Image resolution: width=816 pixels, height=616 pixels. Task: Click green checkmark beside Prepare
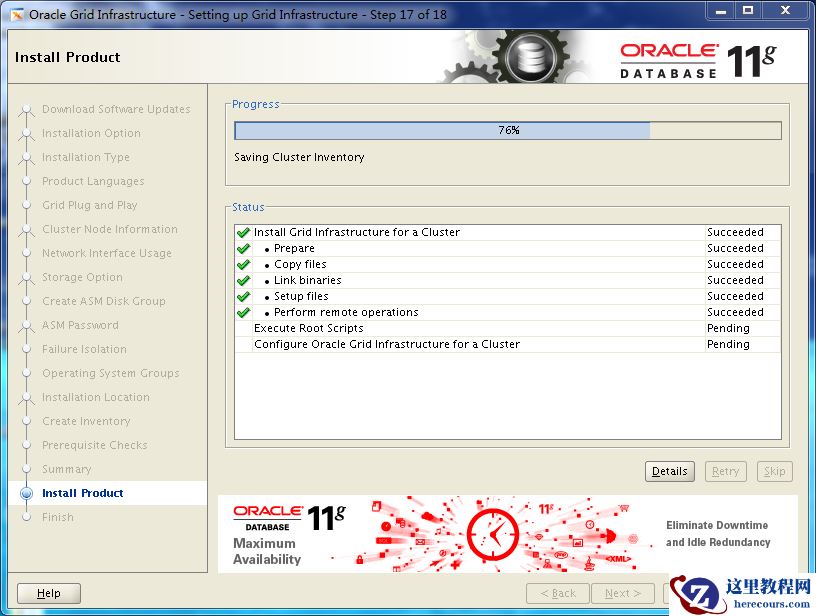(x=243, y=249)
